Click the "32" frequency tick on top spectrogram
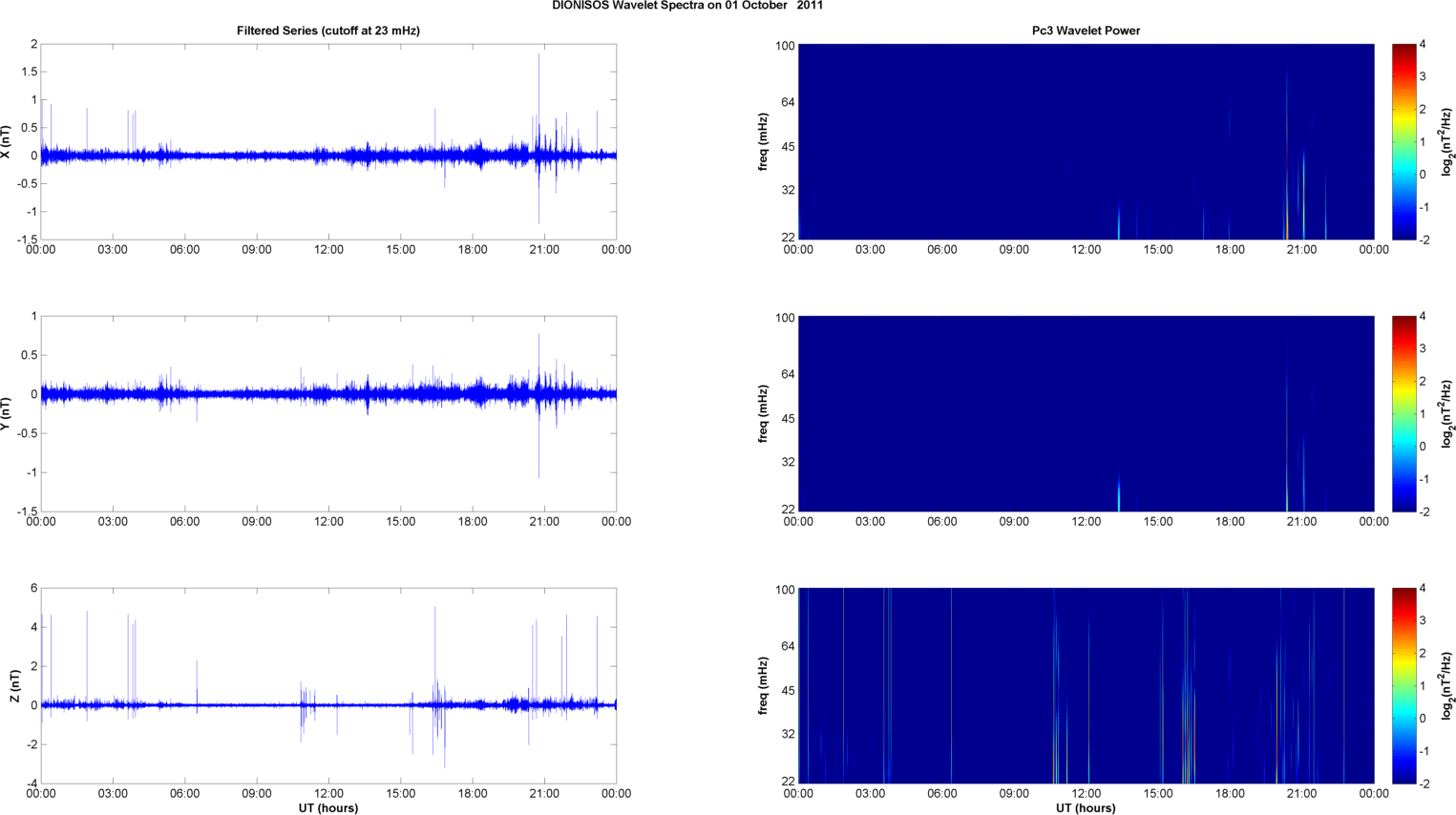The width and height of the screenshot is (1456, 815). coord(788,190)
